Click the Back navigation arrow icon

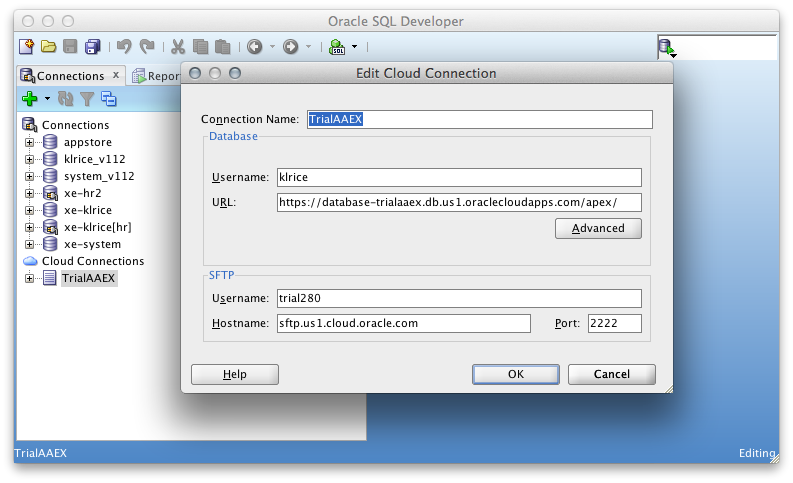click(x=254, y=47)
